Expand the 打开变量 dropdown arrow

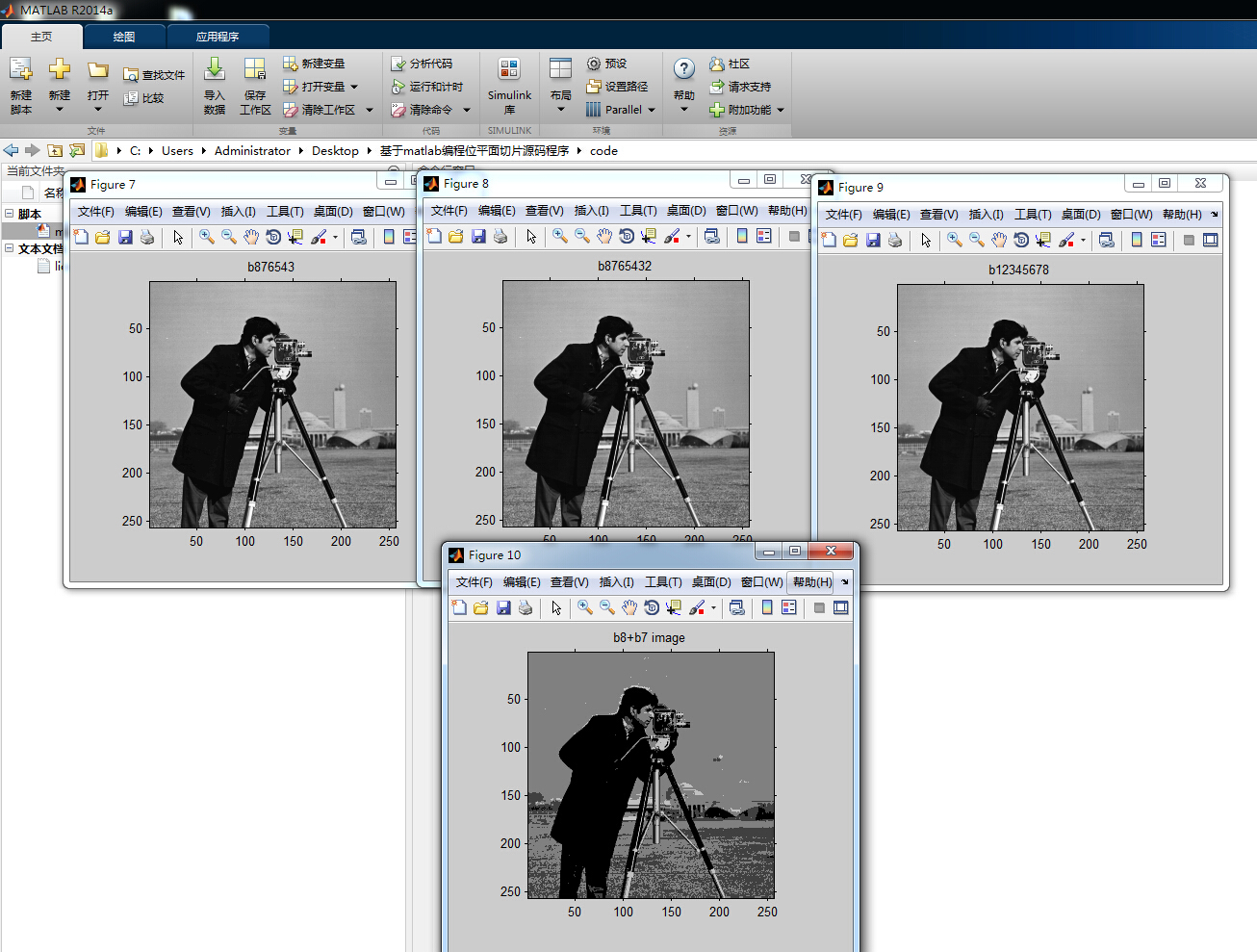coord(354,87)
